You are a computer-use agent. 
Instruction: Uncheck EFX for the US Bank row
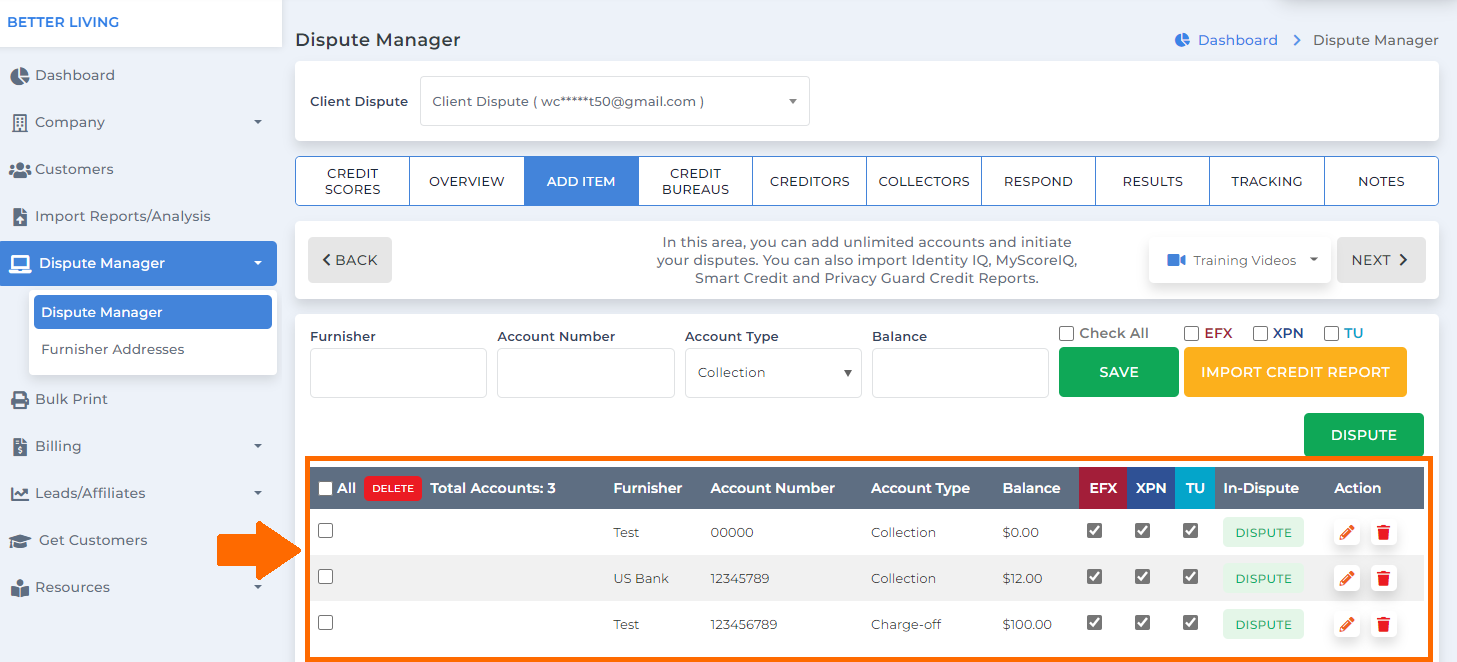1094,577
